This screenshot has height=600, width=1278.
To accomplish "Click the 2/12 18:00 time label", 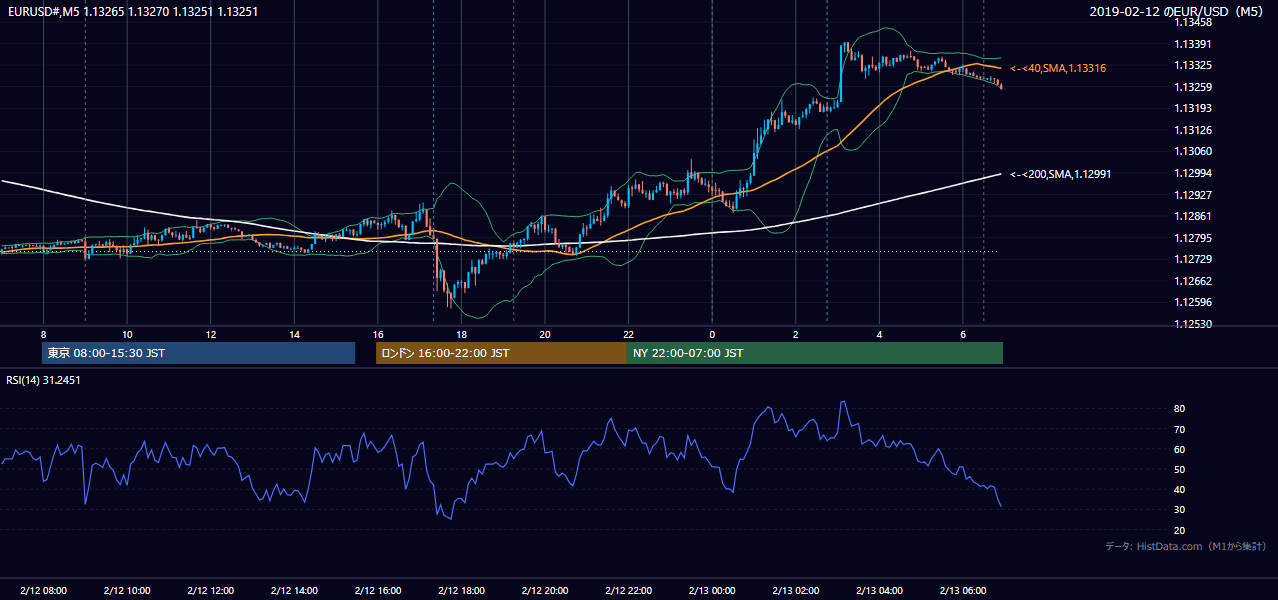I will (461, 590).
